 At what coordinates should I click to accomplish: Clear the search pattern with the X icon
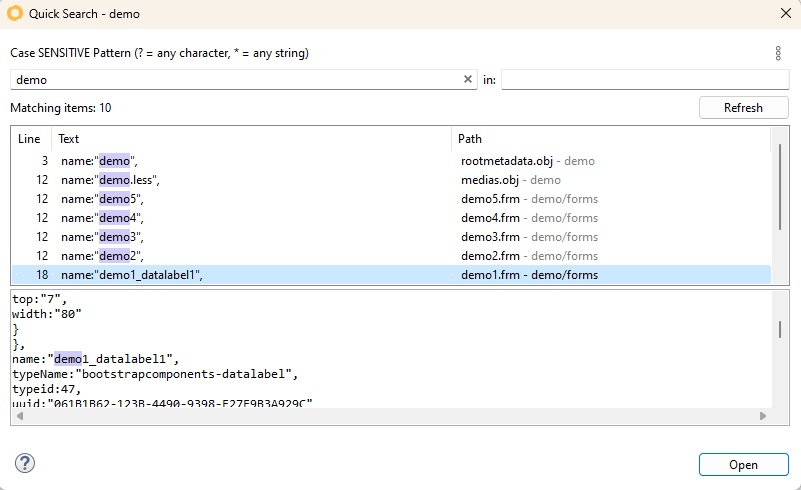click(x=467, y=79)
